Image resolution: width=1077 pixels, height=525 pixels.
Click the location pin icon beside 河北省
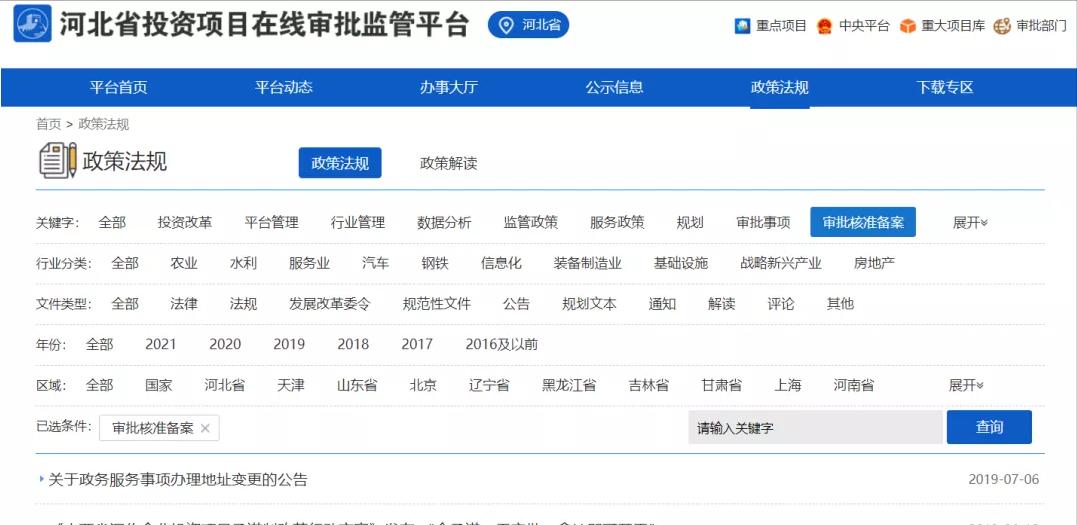506,26
